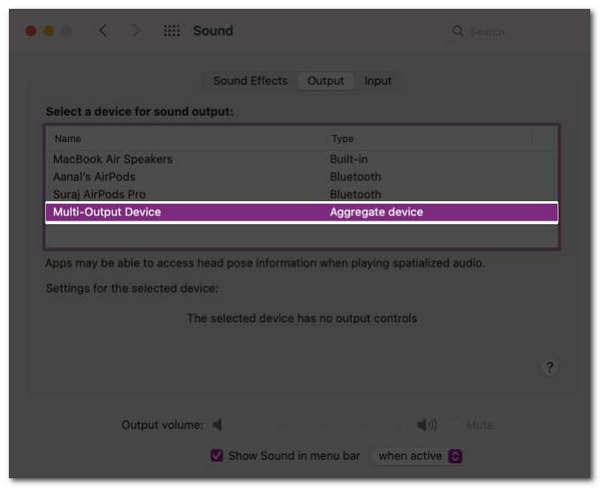This screenshot has height=488, width=600.
Task: Uncheck Show Sound in menu bar
Action: tap(216, 456)
